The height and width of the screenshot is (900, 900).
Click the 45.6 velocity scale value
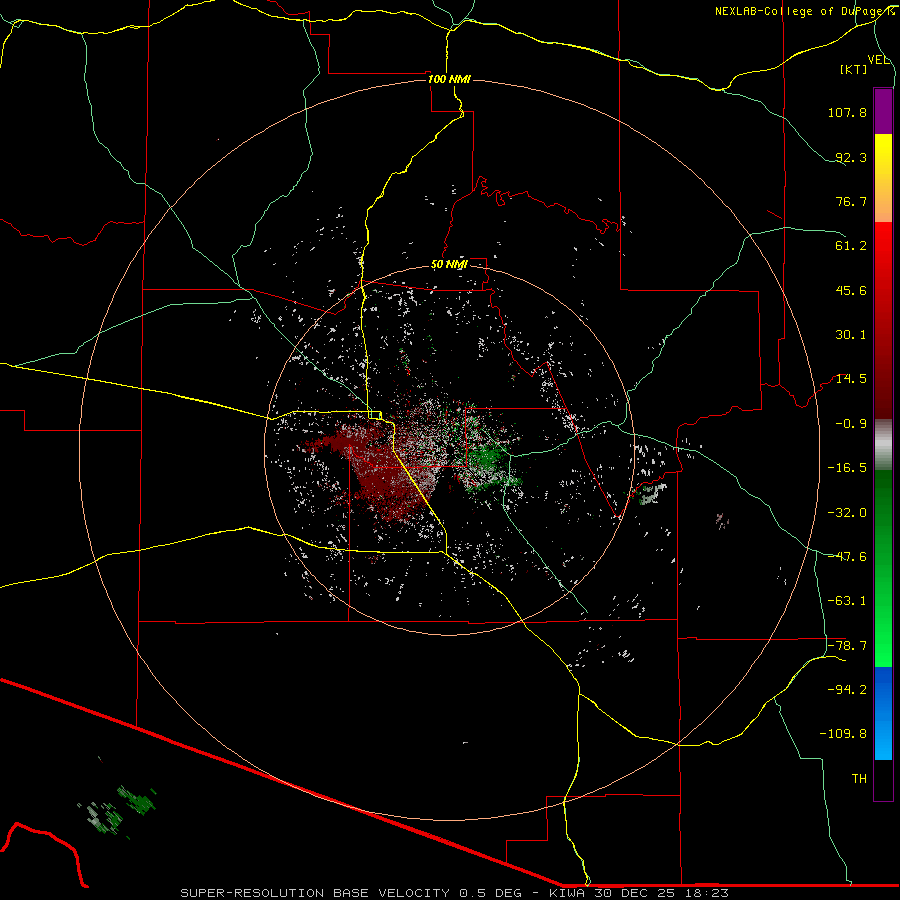pyautogui.click(x=851, y=290)
